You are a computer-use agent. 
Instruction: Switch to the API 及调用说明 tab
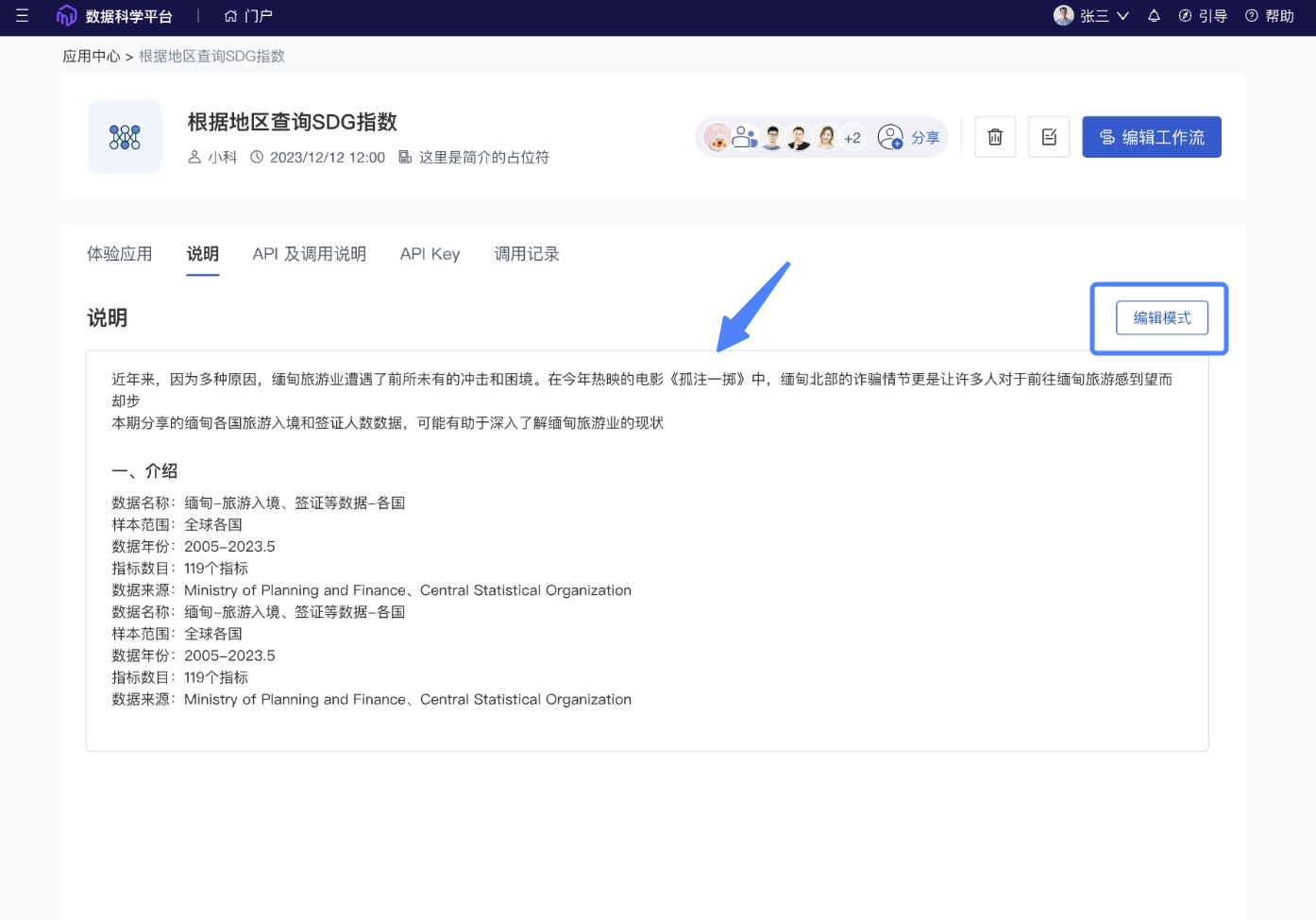click(309, 254)
